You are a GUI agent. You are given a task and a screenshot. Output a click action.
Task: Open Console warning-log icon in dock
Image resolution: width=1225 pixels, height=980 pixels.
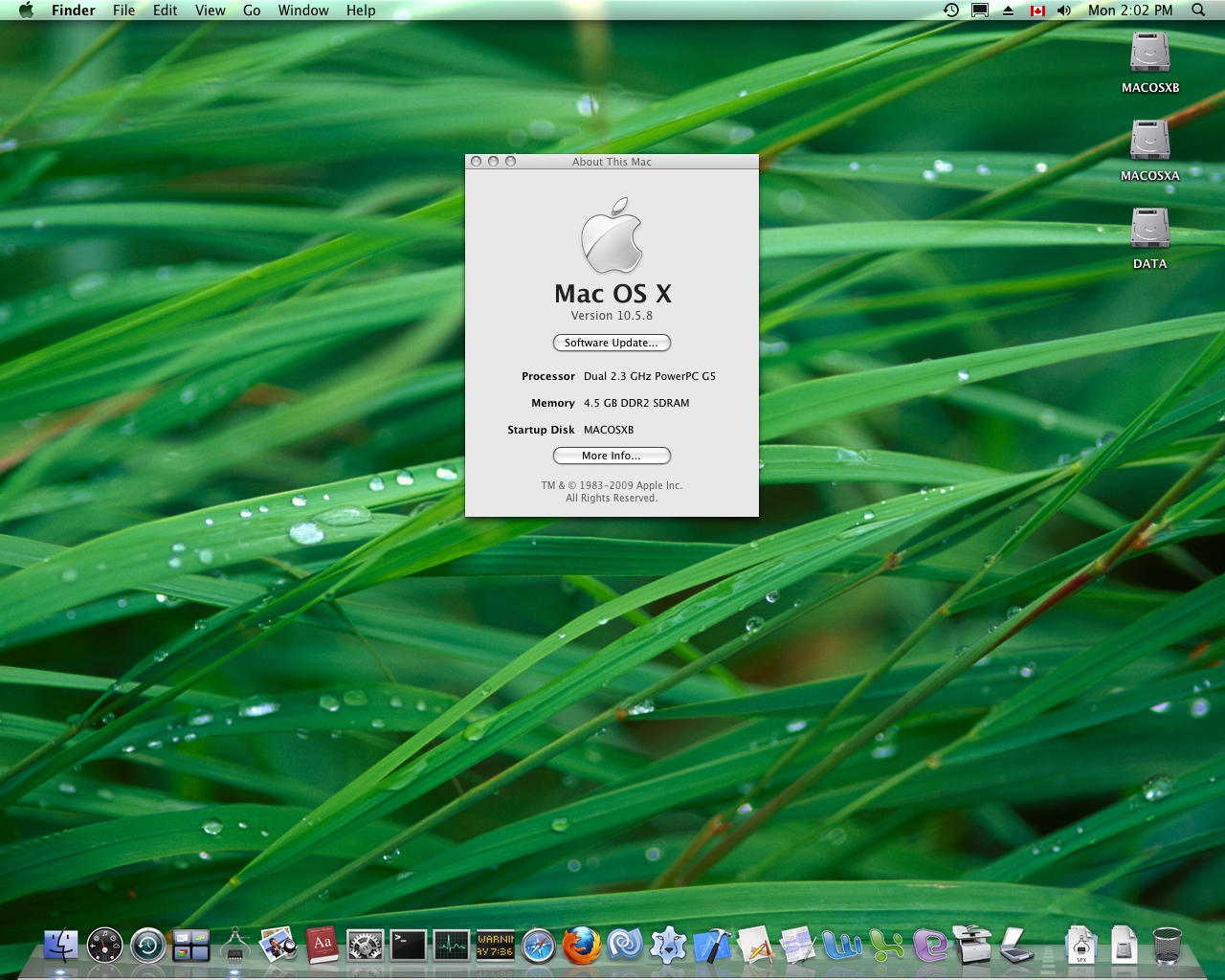pyautogui.click(x=495, y=946)
